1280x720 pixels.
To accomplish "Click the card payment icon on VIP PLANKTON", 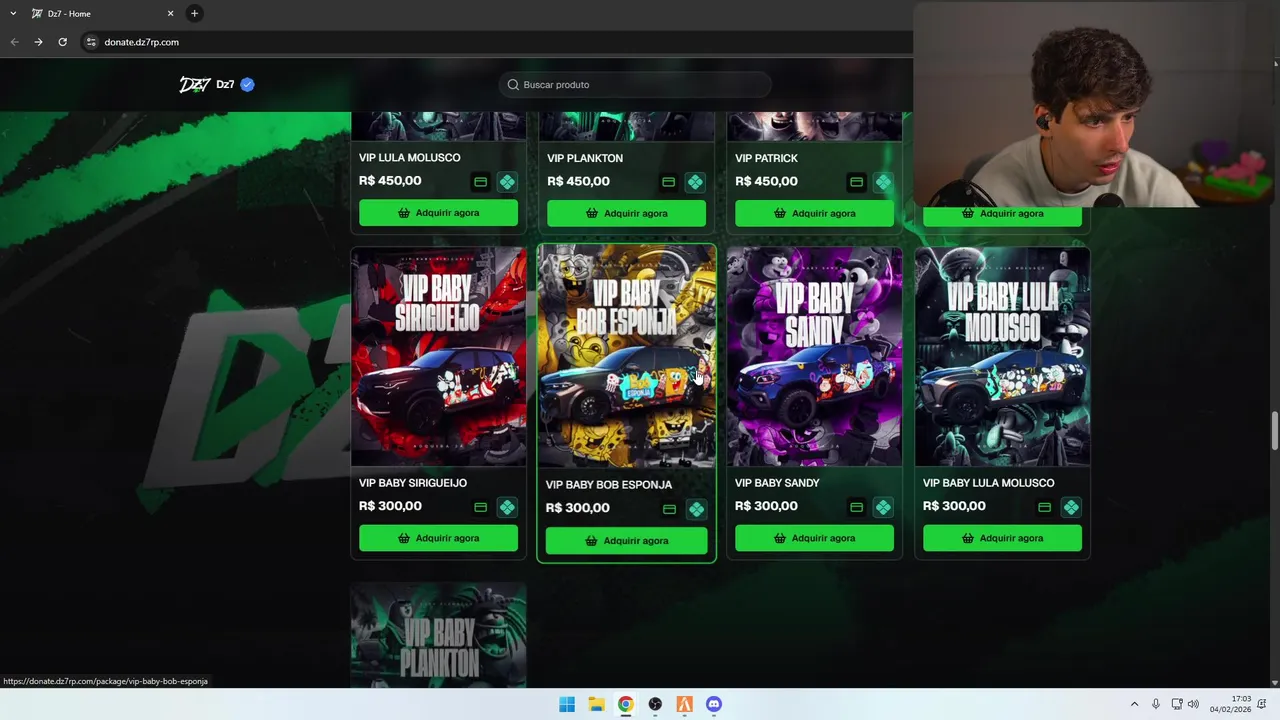I will [668, 182].
